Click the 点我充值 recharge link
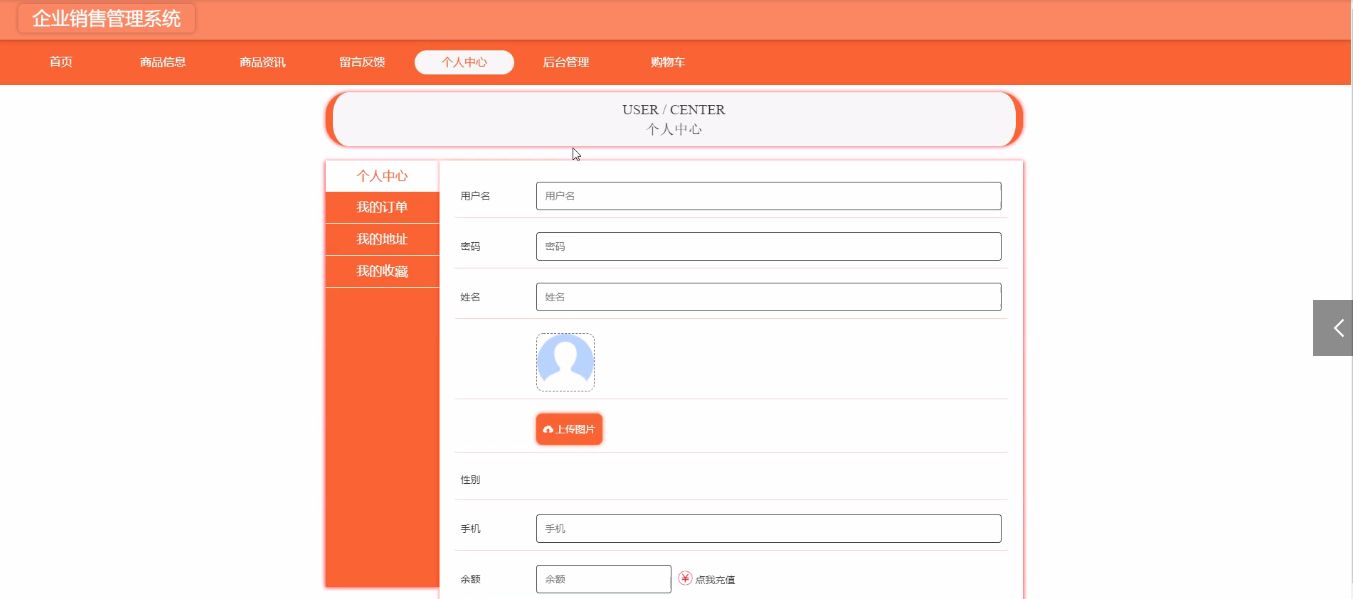 point(715,580)
